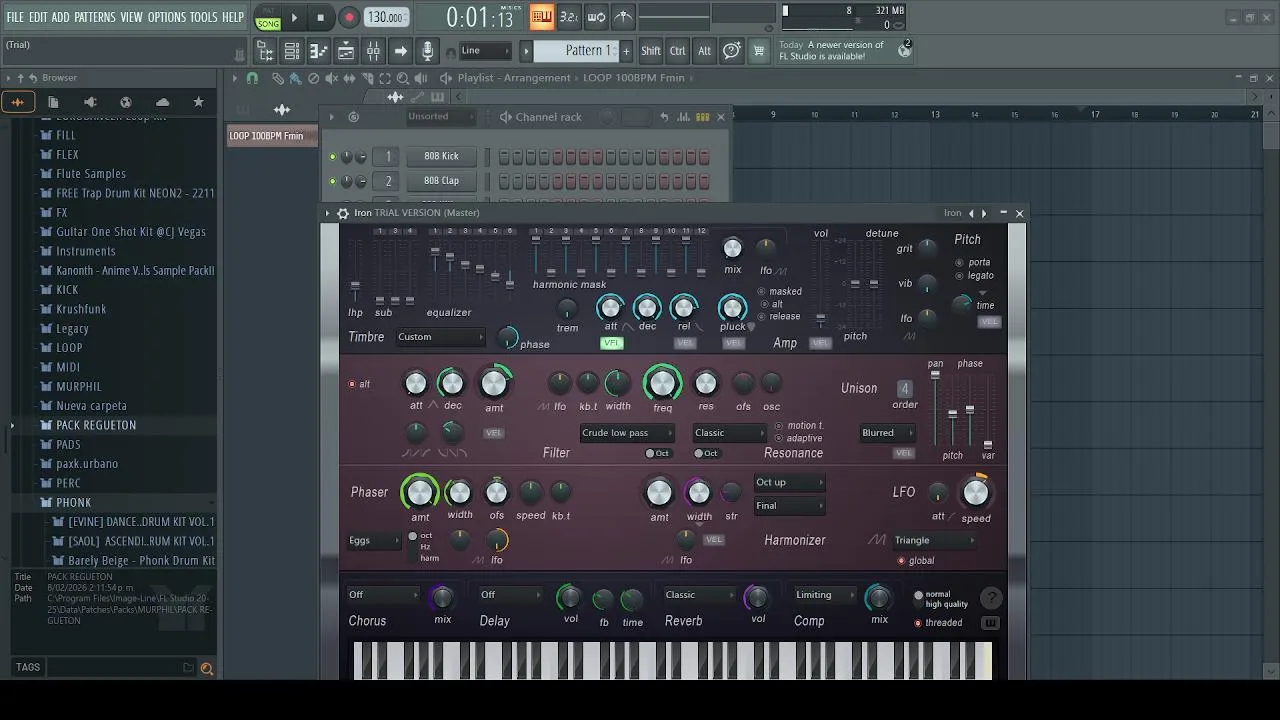The width and height of the screenshot is (1280, 720).
Task: Open the Iron plugin gear options icon
Action: pyautogui.click(x=343, y=213)
